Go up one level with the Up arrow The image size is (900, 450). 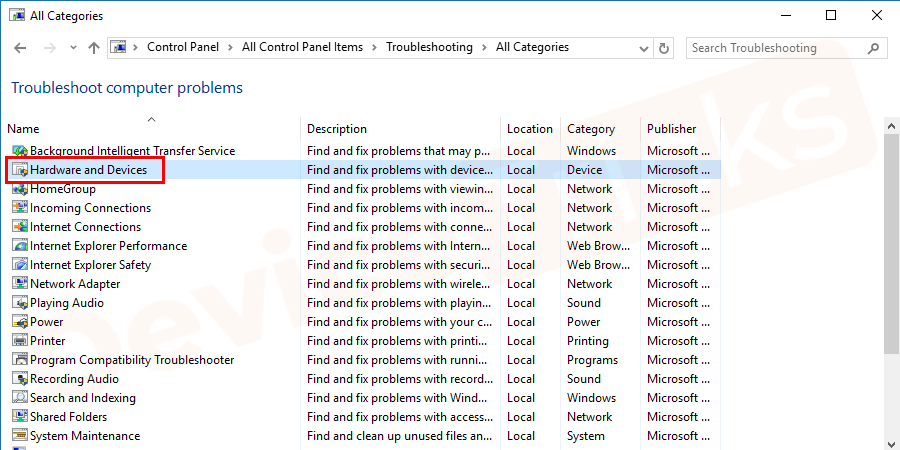tap(94, 48)
